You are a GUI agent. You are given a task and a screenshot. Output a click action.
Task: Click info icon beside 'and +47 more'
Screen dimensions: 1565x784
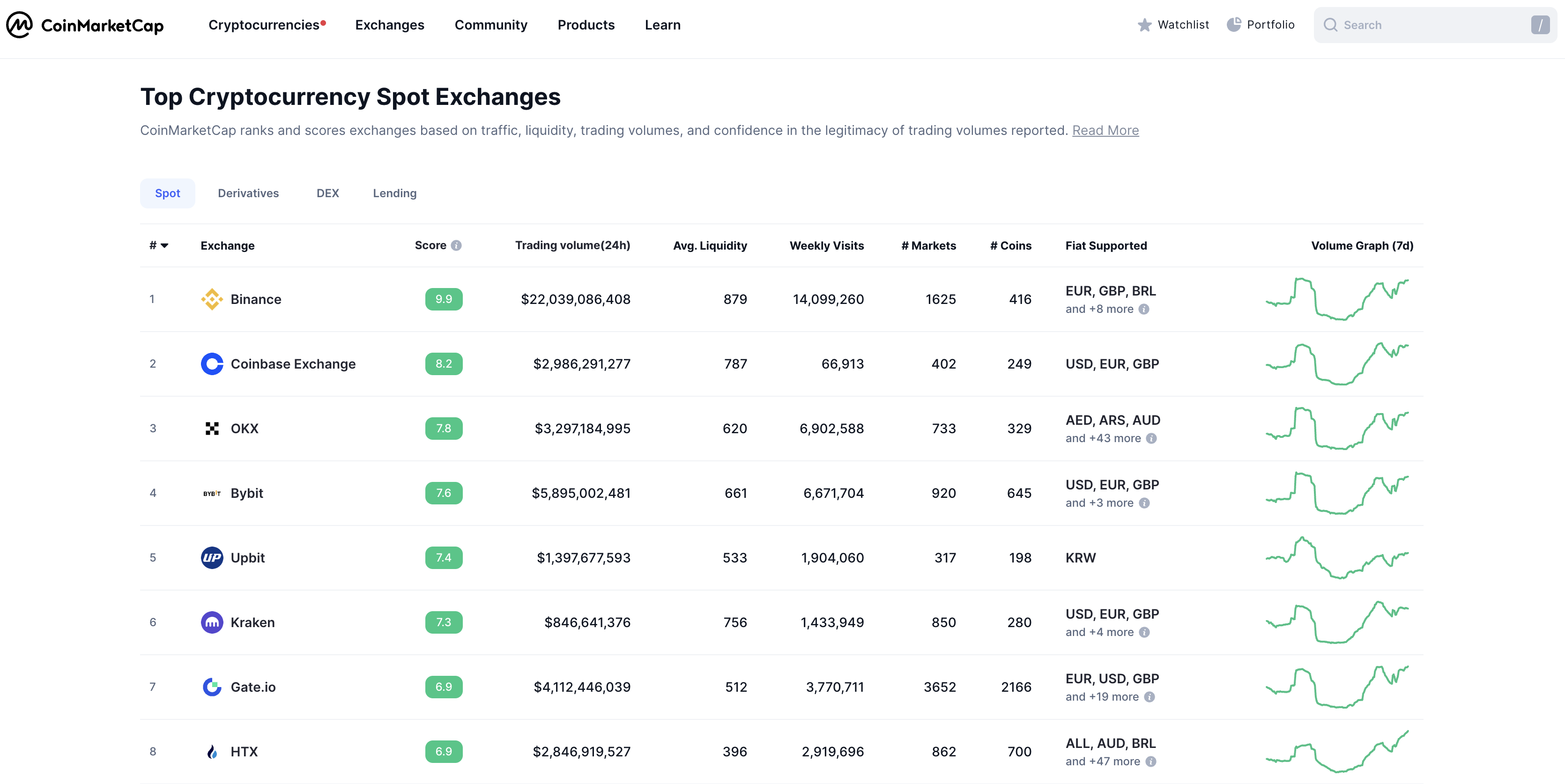click(x=1150, y=762)
